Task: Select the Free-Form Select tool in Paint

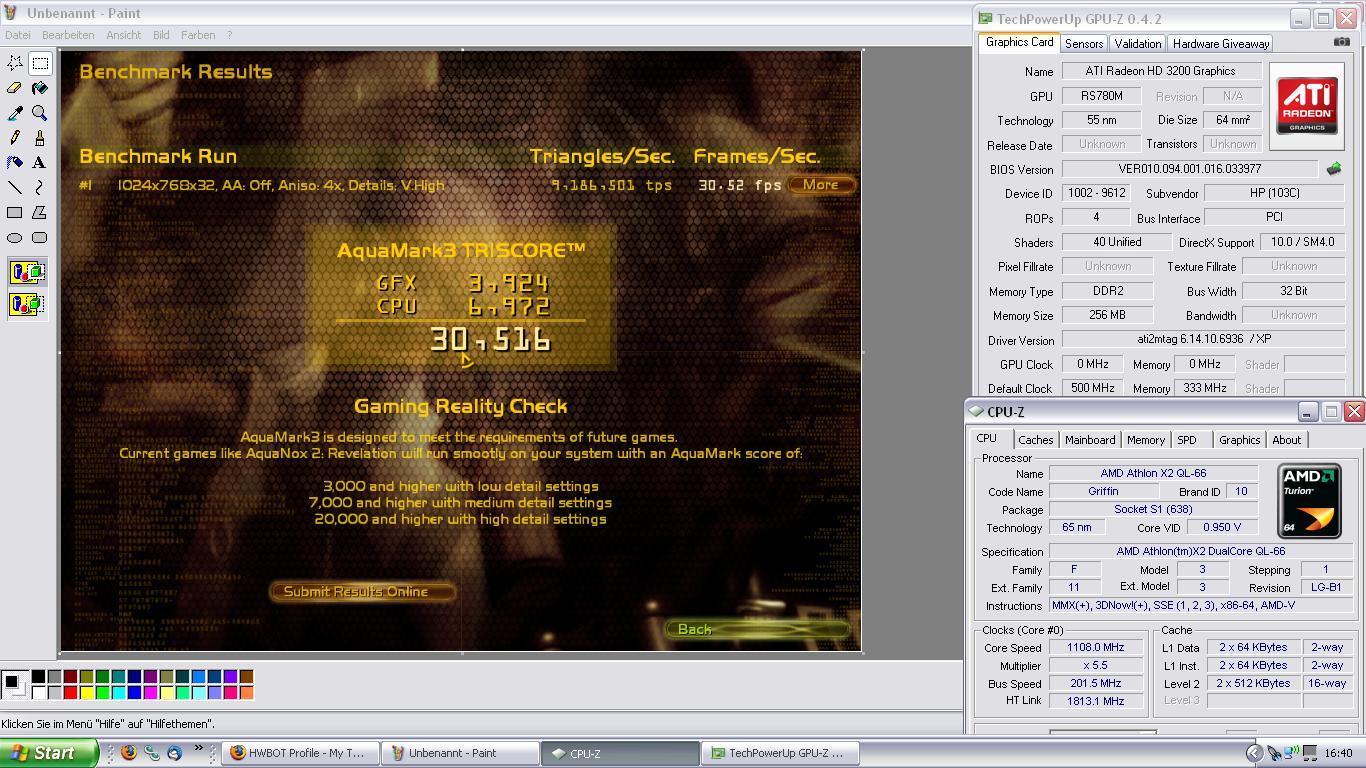Action: 15,63
